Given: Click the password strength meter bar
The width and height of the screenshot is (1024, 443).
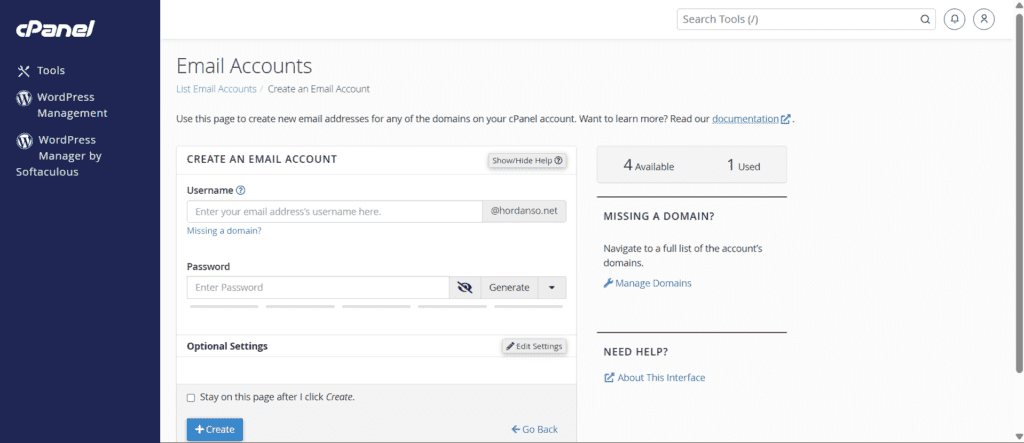Looking at the screenshot, I should click(x=376, y=306).
